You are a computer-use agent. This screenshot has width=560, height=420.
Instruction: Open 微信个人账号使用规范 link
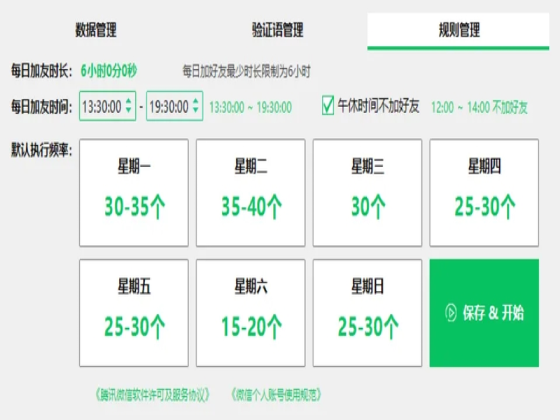click(x=276, y=395)
